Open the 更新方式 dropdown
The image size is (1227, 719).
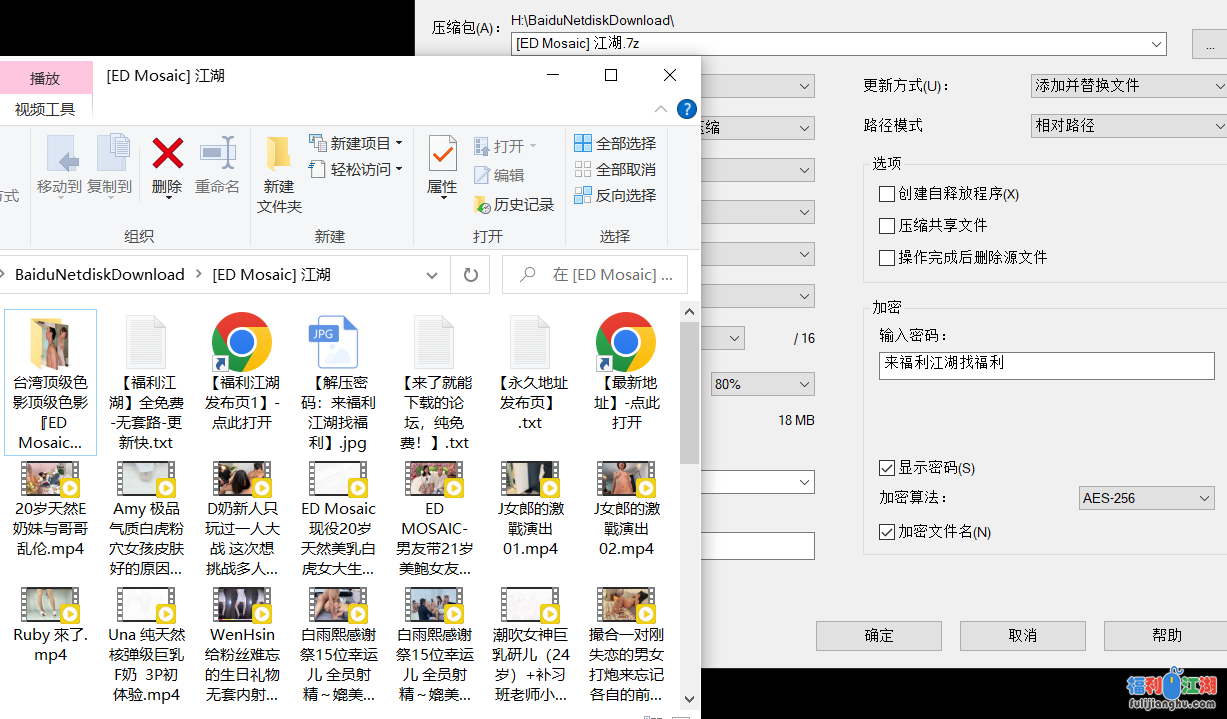(x=1128, y=86)
